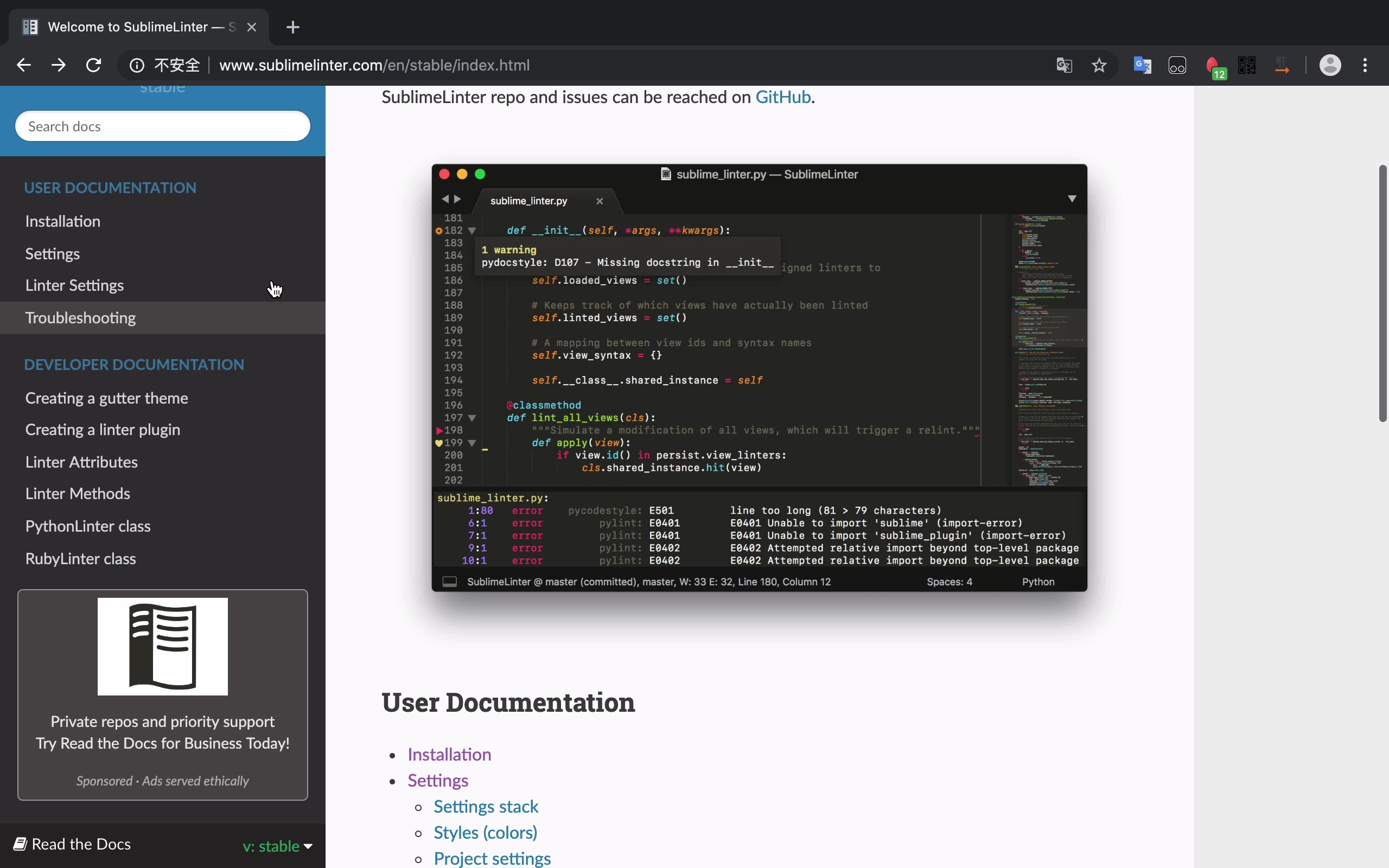
Task: Select the Linter Settings menu item
Action: 74,285
